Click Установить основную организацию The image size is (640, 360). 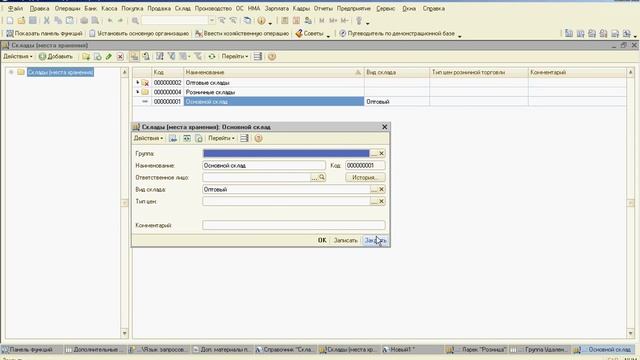pyautogui.click(x=139, y=33)
